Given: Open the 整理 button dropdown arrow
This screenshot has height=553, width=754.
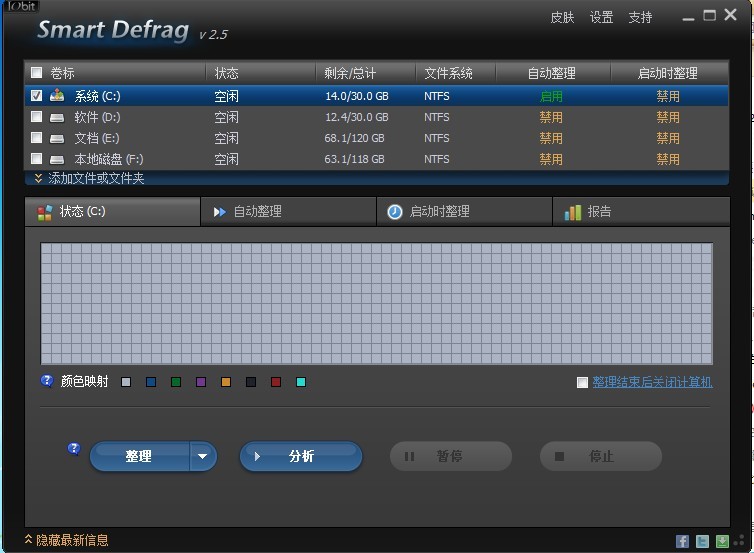Looking at the screenshot, I should point(203,457).
